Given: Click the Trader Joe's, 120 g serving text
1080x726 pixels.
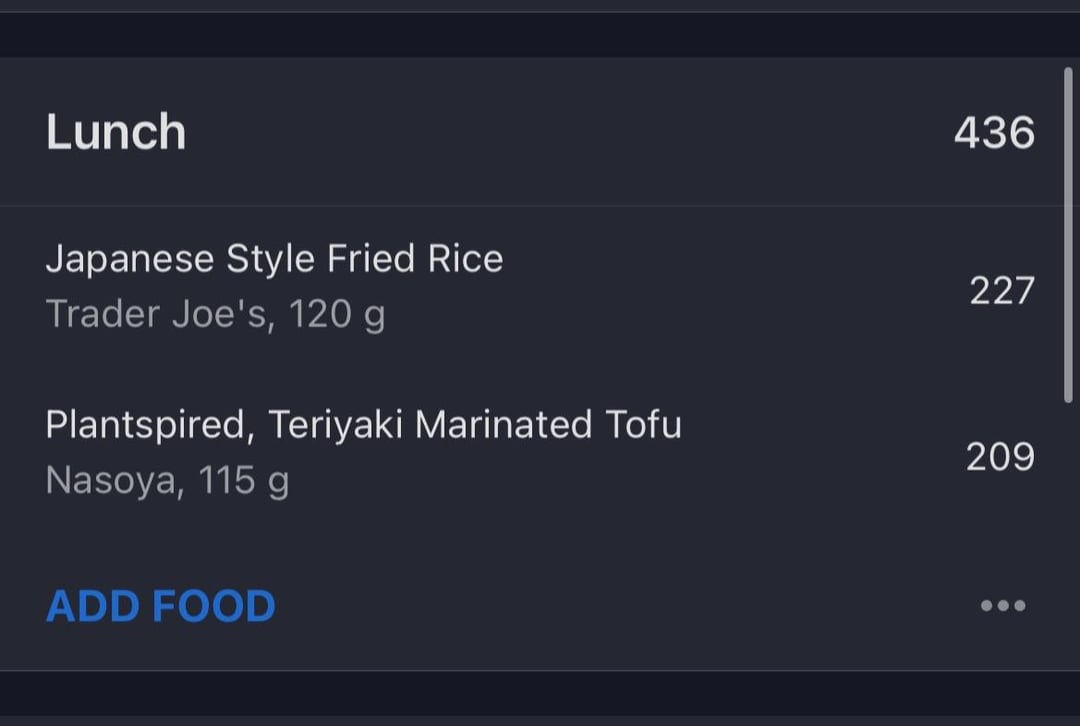Looking at the screenshot, I should (215, 315).
